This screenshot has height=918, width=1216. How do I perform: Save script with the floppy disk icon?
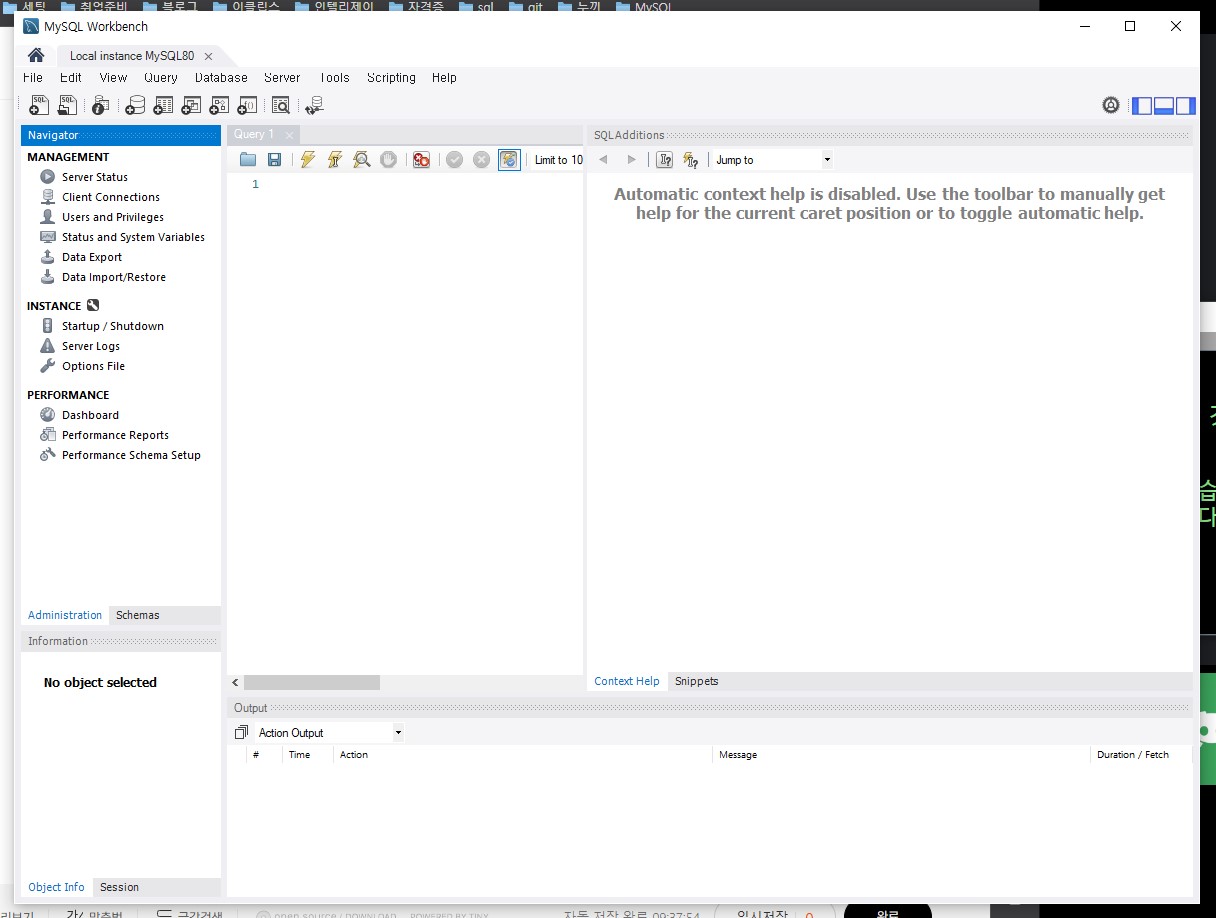[274, 160]
